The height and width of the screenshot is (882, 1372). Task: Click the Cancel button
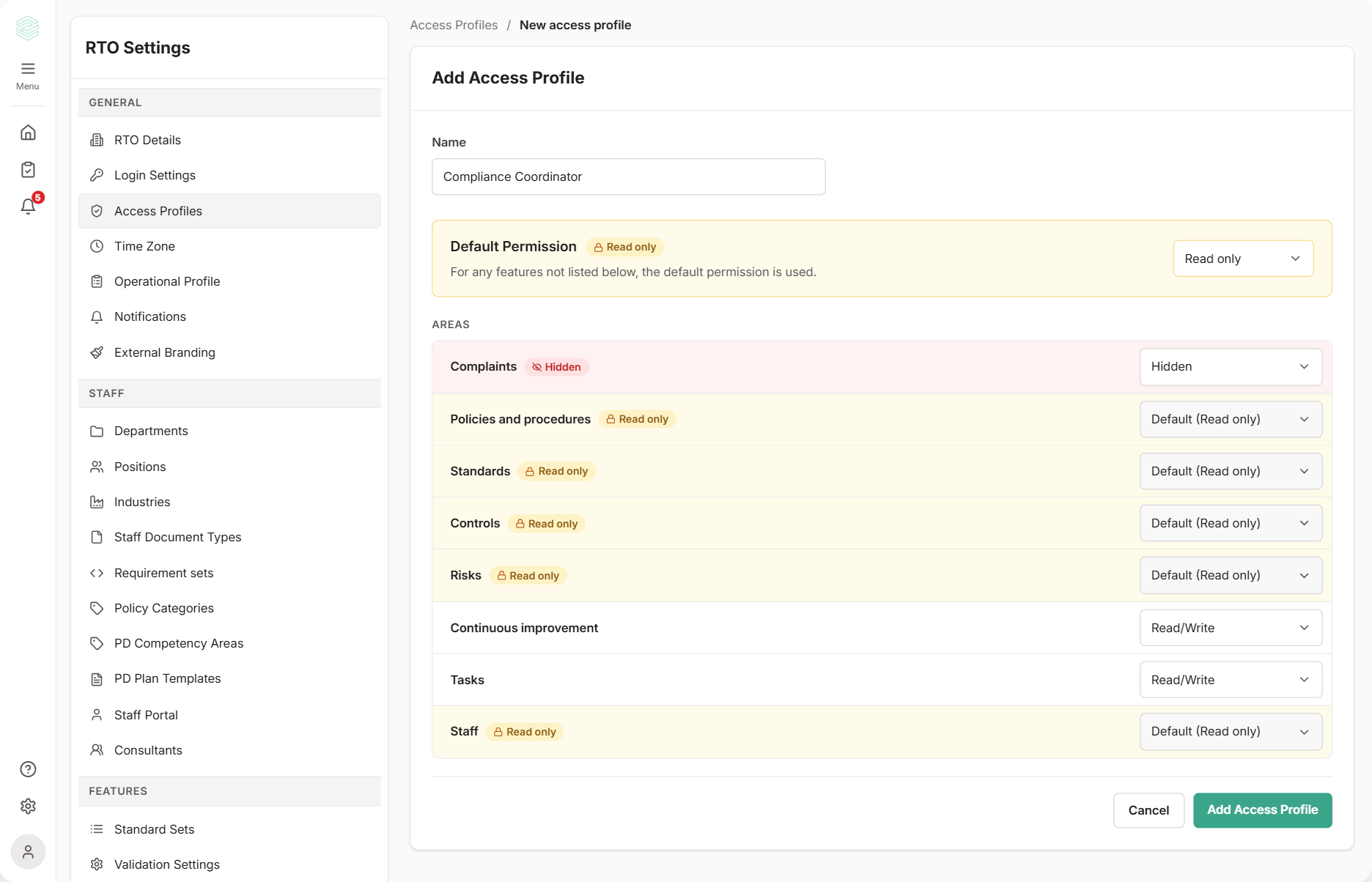[x=1148, y=810]
